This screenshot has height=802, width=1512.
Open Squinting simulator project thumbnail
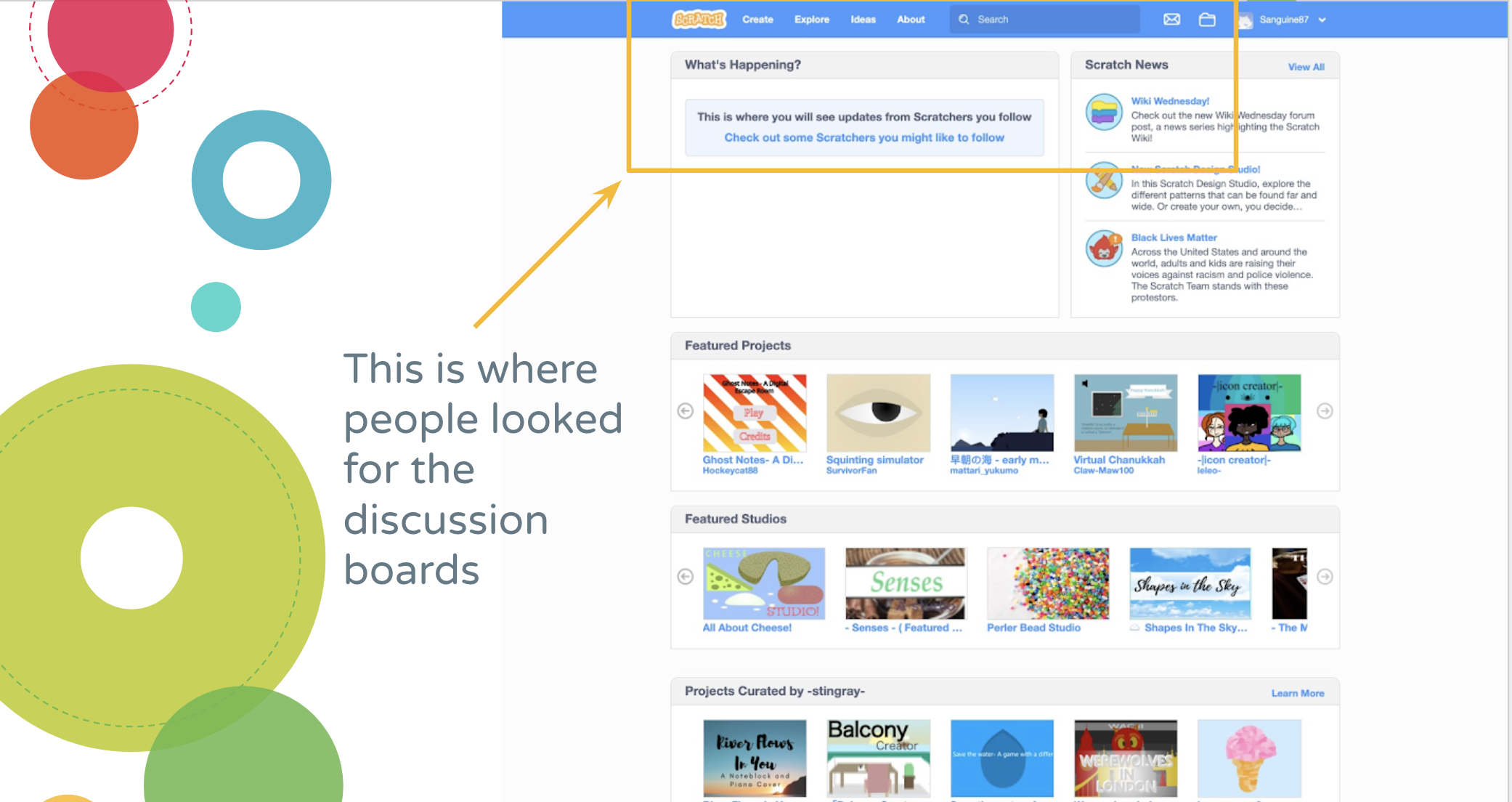pos(878,413)
